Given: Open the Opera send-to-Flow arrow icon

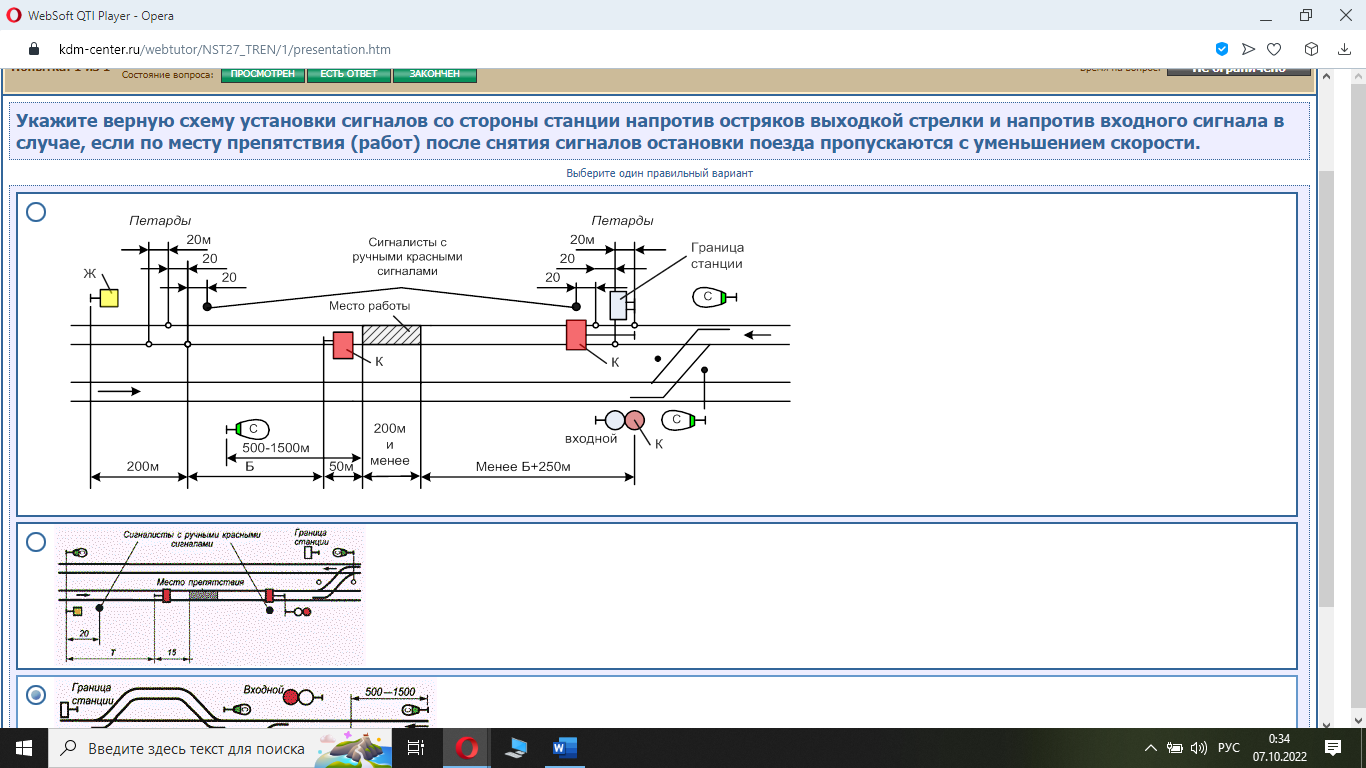Looking at the screenshot, I should pos(1248,49).
